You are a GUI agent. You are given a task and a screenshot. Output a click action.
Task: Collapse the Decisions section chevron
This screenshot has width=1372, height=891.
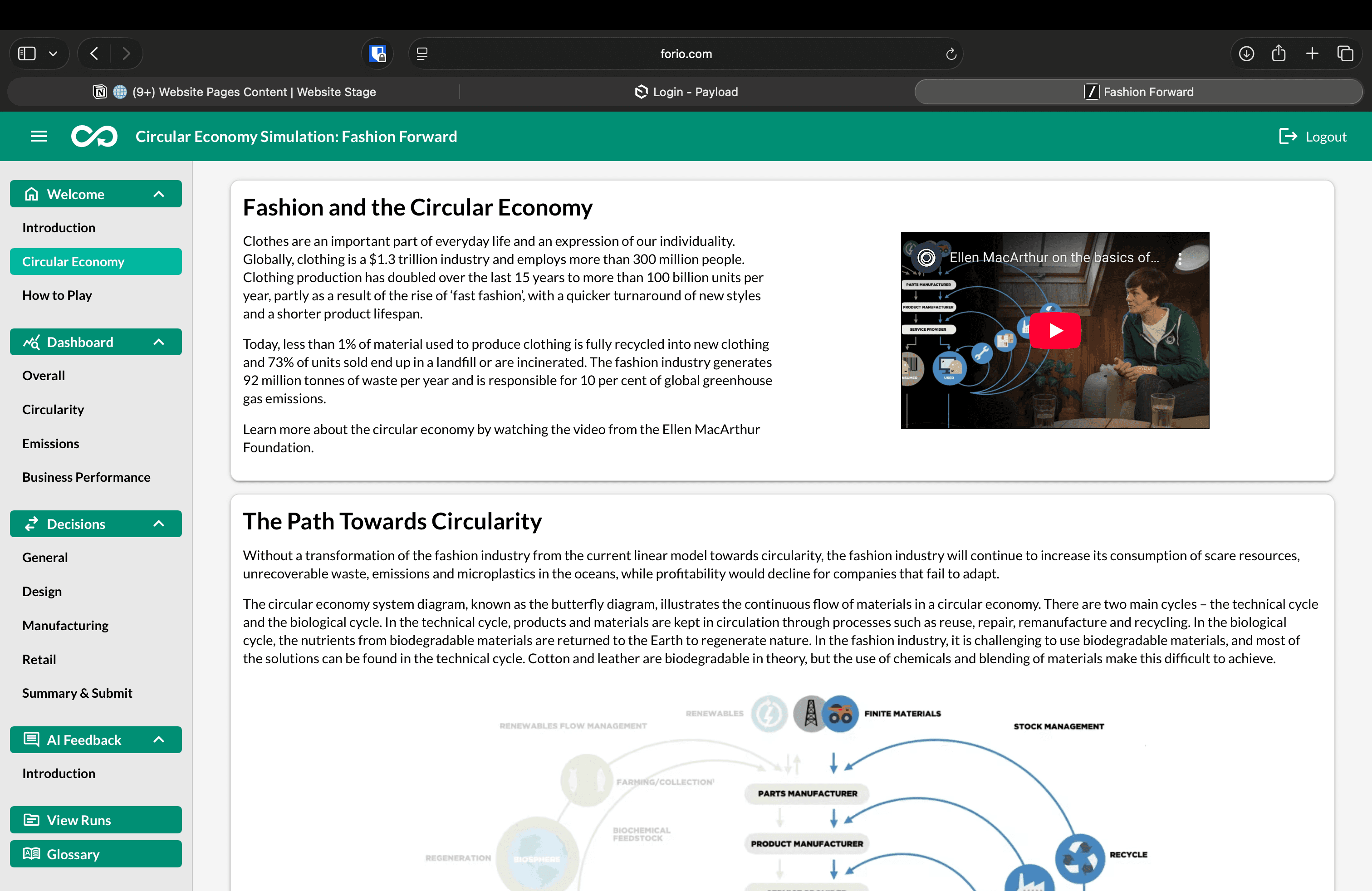tap(159, 524)
